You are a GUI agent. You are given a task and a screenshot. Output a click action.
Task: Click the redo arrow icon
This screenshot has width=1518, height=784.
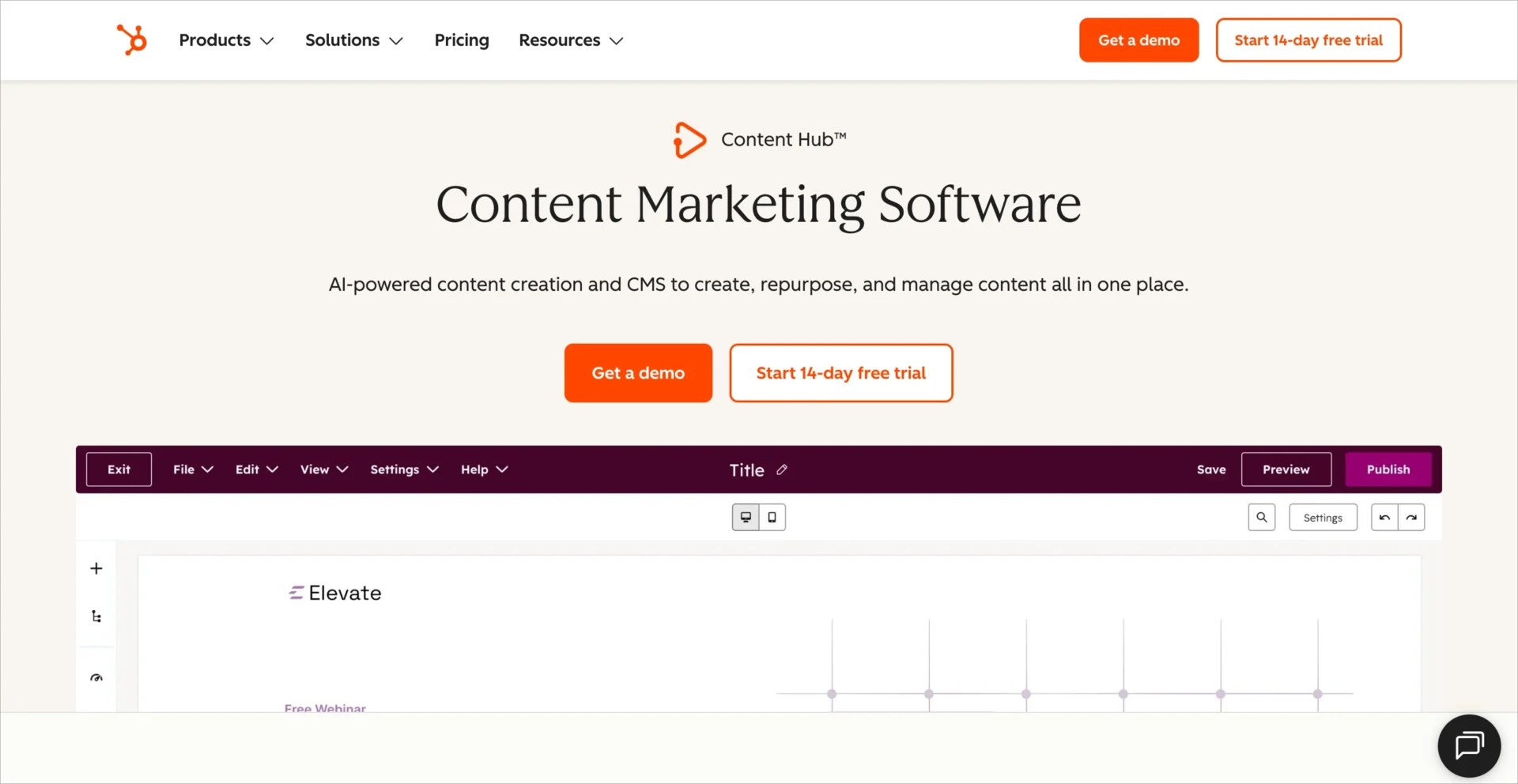[x=1411, y=518]
